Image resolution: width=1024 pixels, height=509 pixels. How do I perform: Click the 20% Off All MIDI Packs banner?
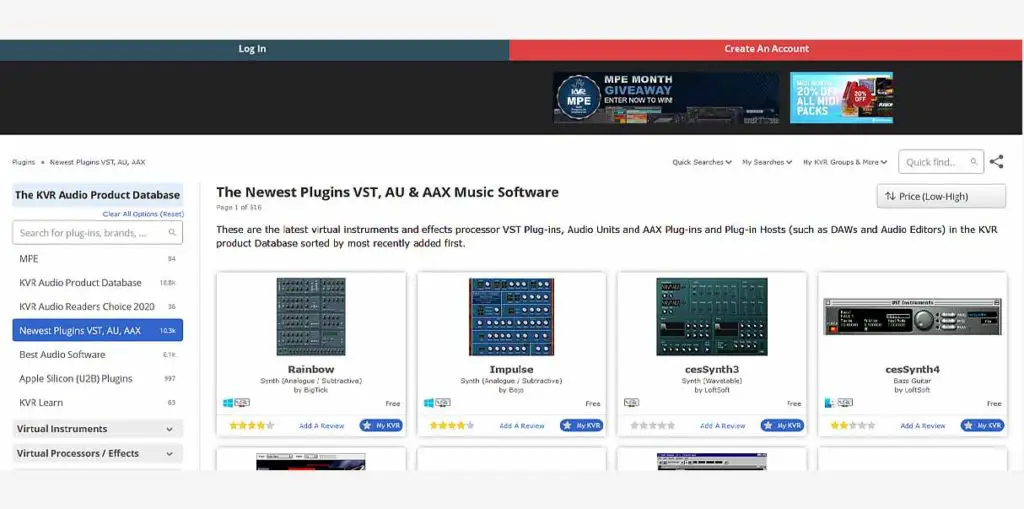tap(842, 97)
